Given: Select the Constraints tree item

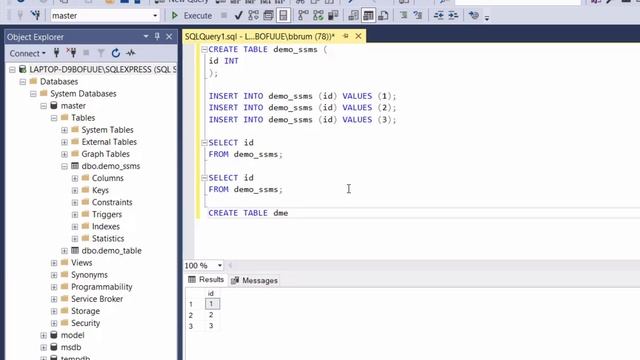Looking at the screenshot, I should point(112,202).
